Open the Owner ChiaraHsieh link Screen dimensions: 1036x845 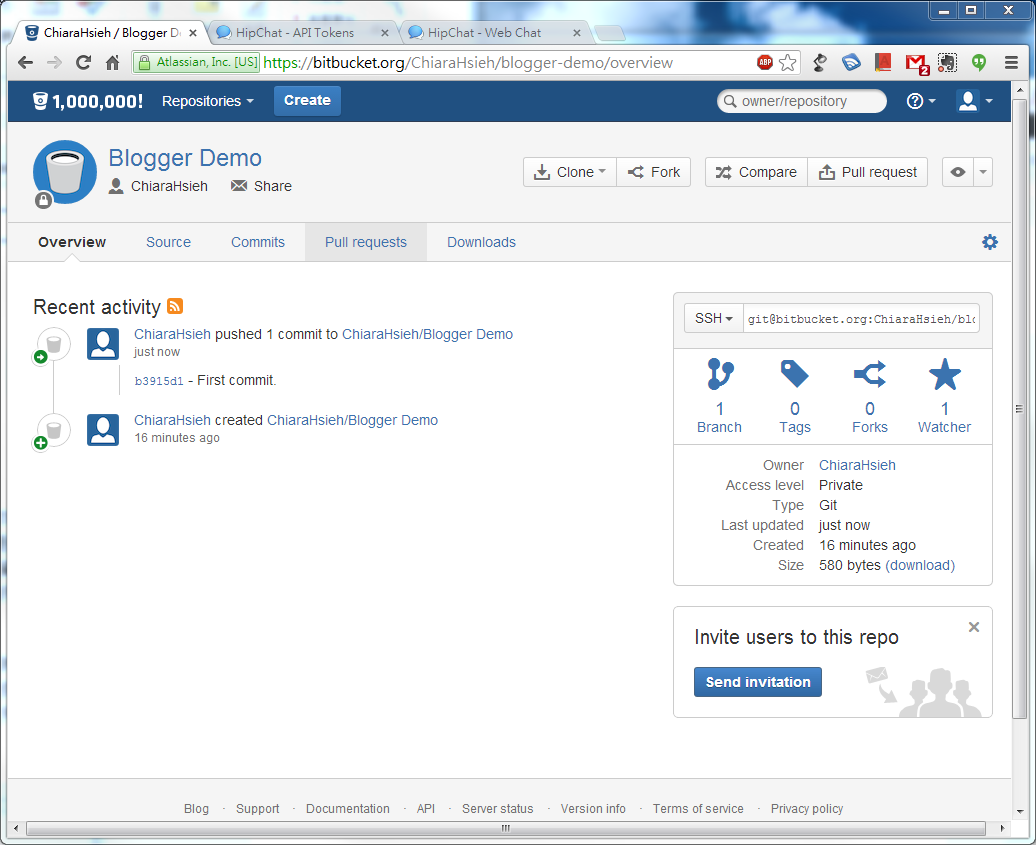pos(857,465)
